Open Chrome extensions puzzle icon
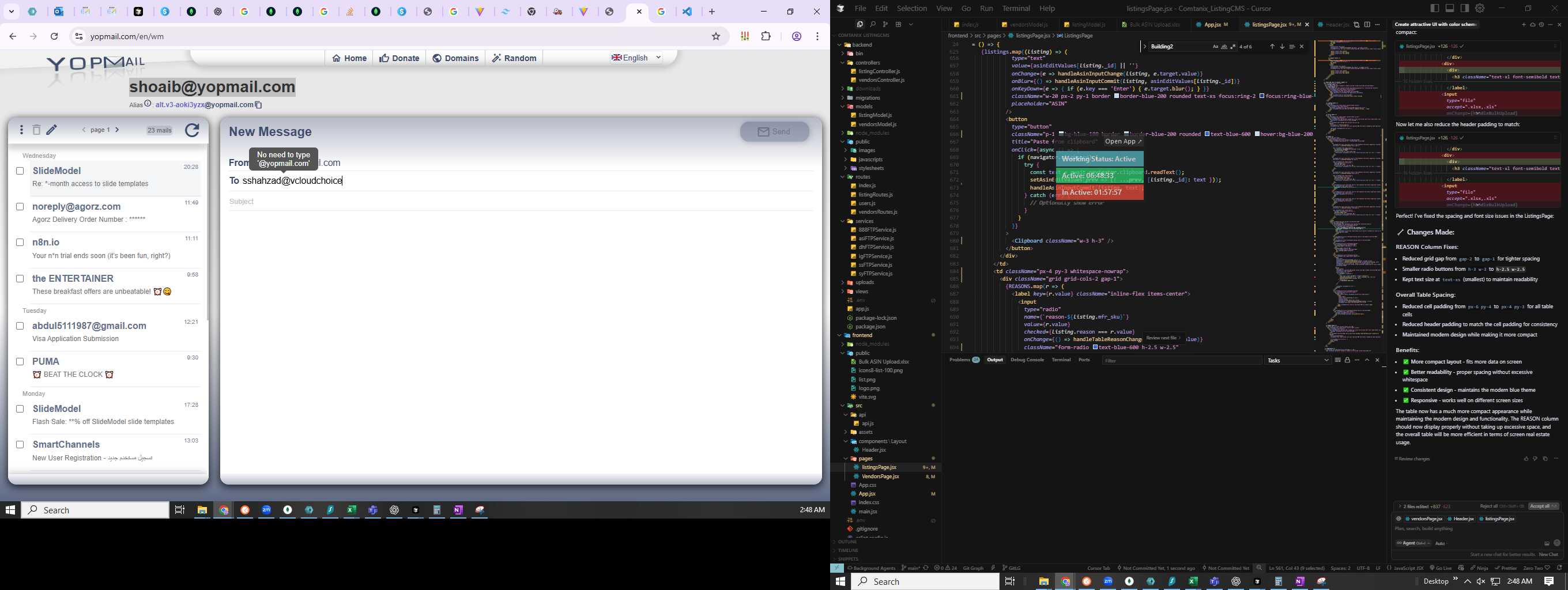The height and width of the screenshot is (590, 1568). click(x=766, y=36)
